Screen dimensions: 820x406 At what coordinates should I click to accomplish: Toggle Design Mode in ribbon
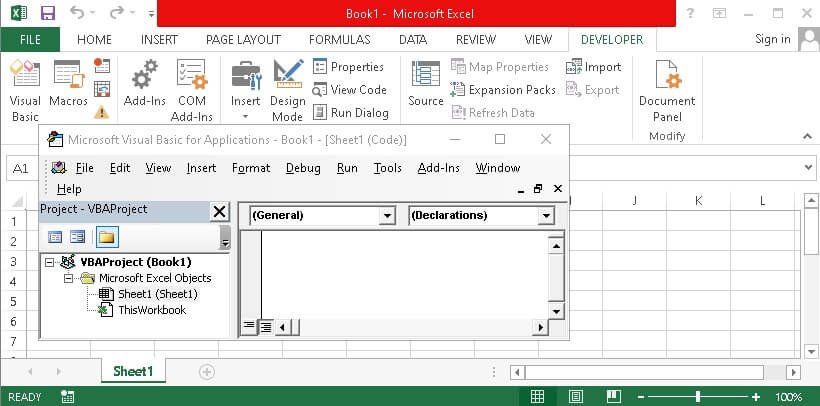click(x=288, y=90)
